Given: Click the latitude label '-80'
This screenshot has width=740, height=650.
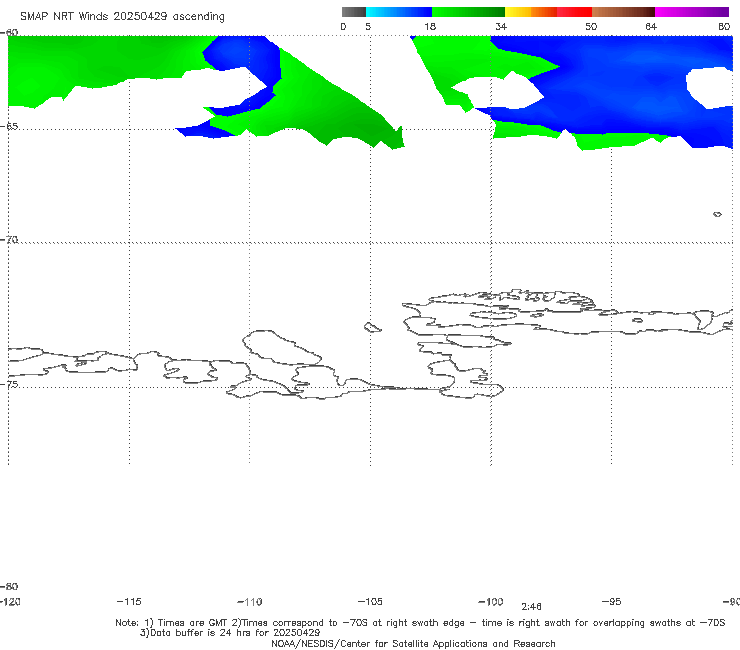Looking at the screenshot, I should click(9, 586).
